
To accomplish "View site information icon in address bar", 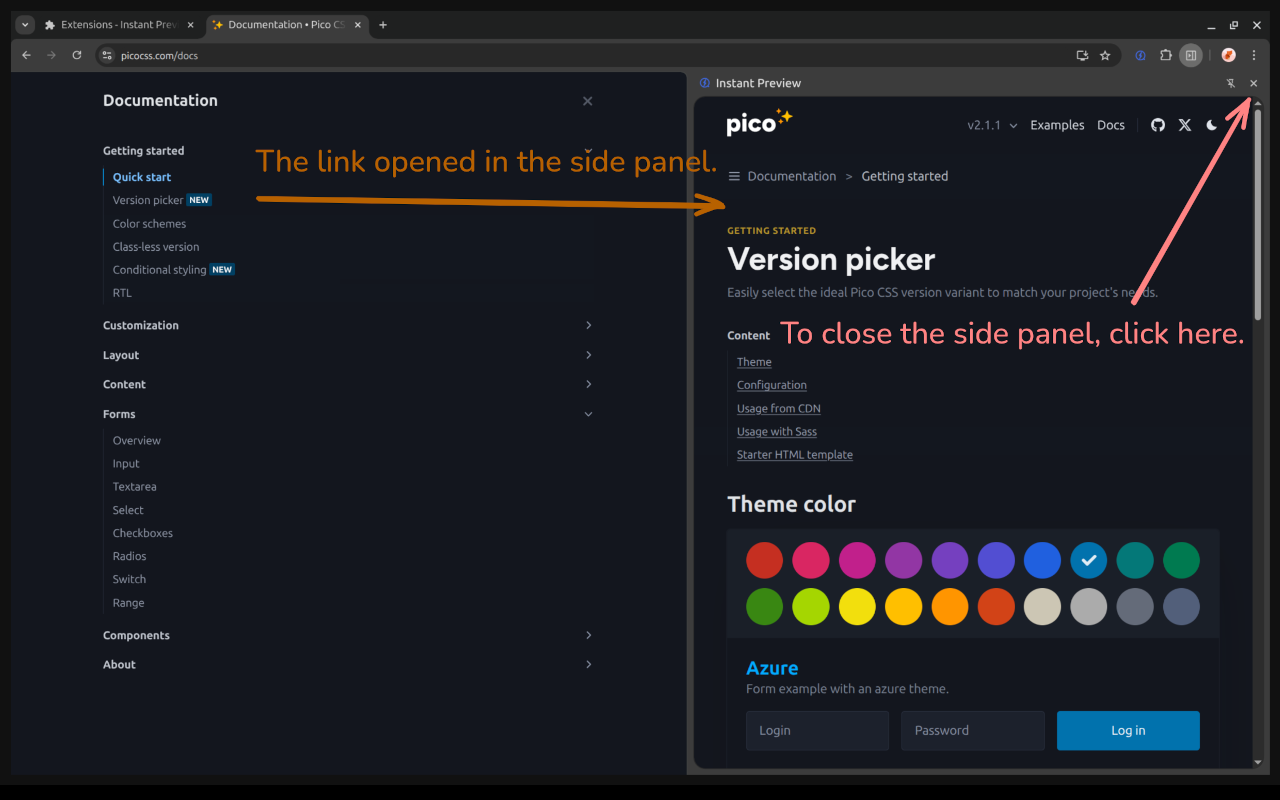I will pyautogui.click(x=107, y=55).
